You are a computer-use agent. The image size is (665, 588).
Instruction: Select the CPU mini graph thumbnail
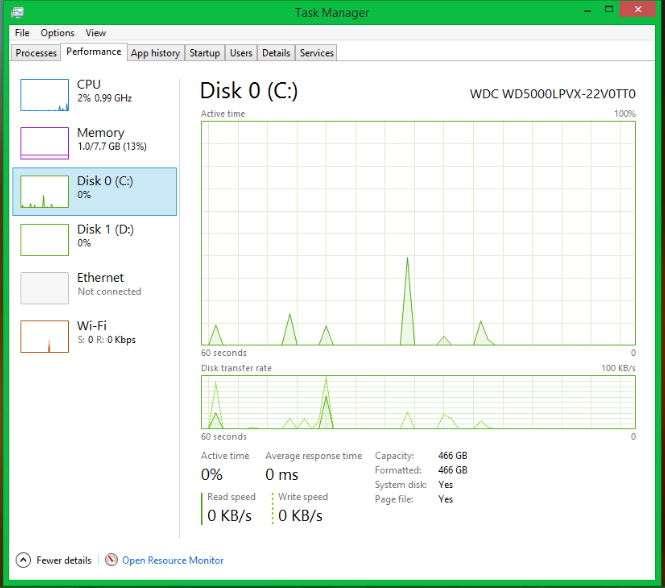[45, 95]
